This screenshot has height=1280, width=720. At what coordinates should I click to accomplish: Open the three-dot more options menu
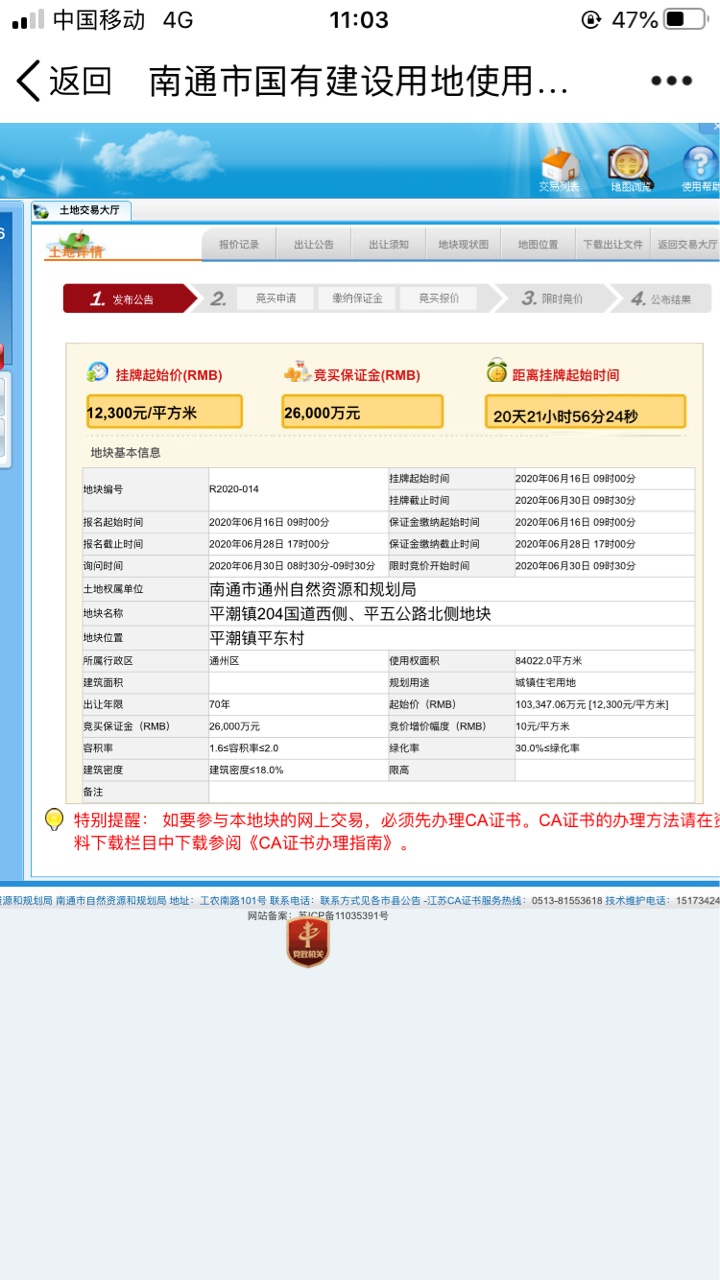pos(671,81)
